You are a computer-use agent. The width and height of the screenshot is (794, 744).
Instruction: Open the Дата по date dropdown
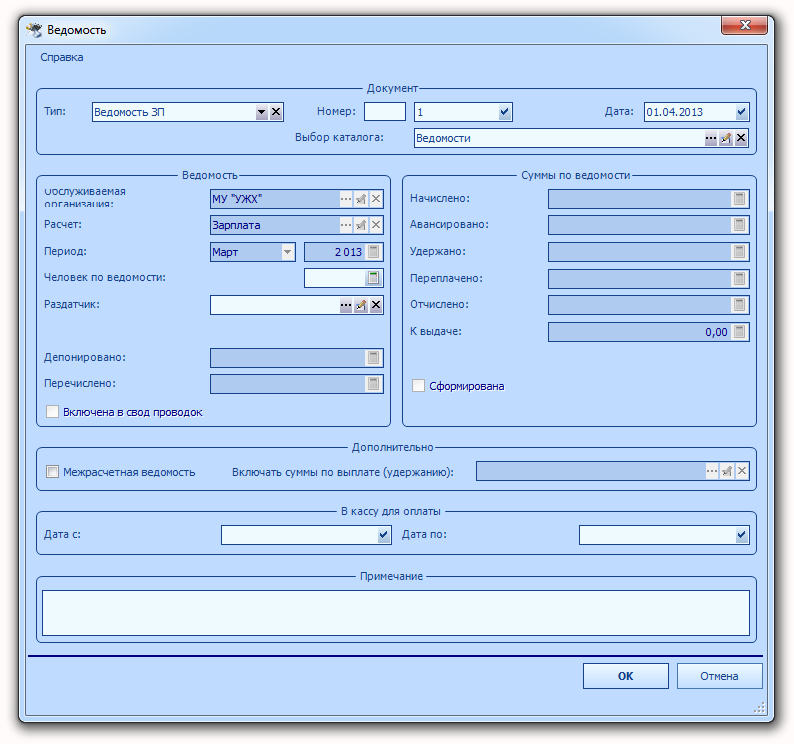point(741,535)
